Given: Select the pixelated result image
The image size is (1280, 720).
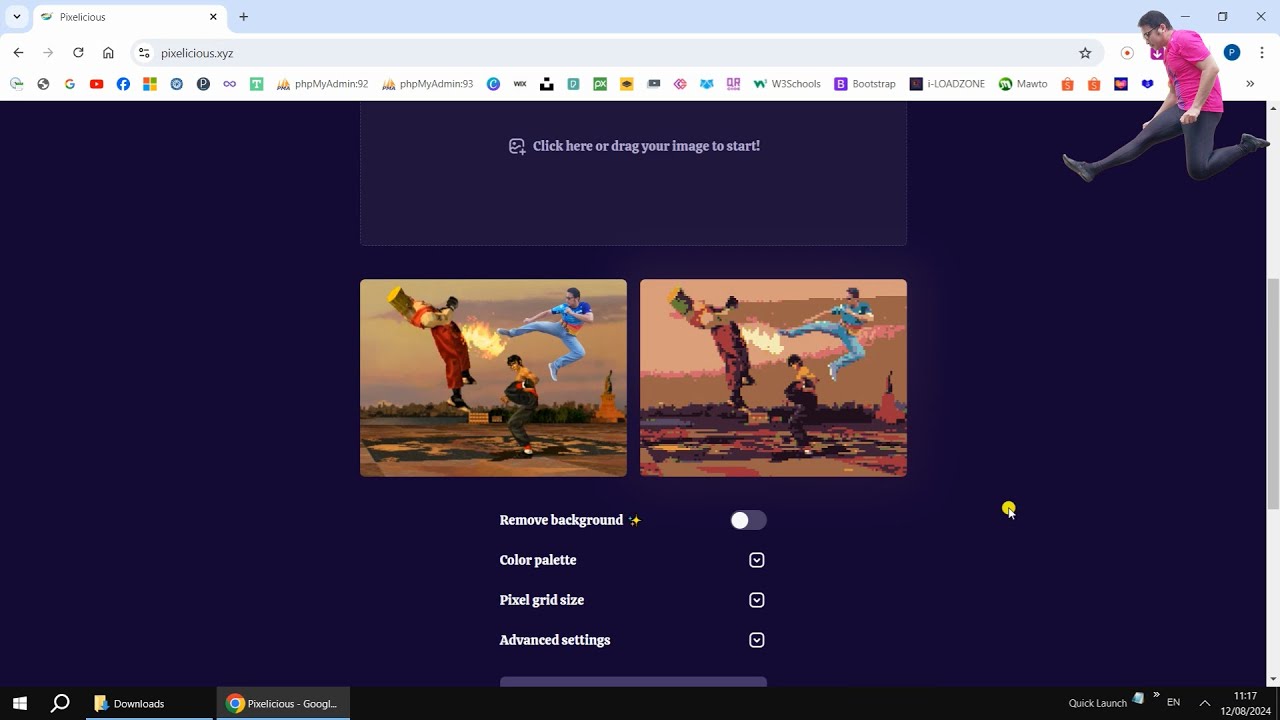Looking at the screenshot, I should pos(773,378).
